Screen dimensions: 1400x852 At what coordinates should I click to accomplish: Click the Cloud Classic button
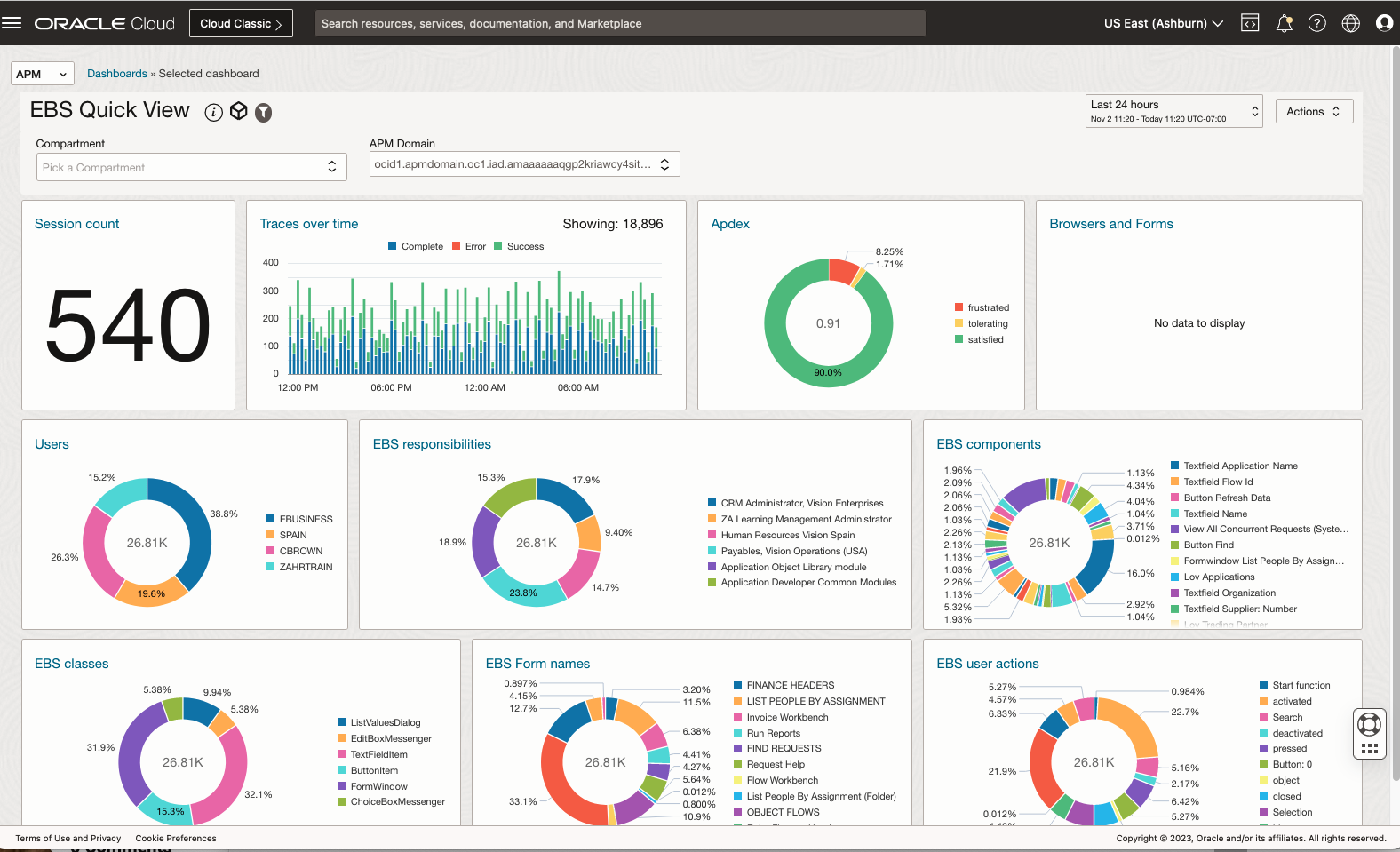(241, 23)
